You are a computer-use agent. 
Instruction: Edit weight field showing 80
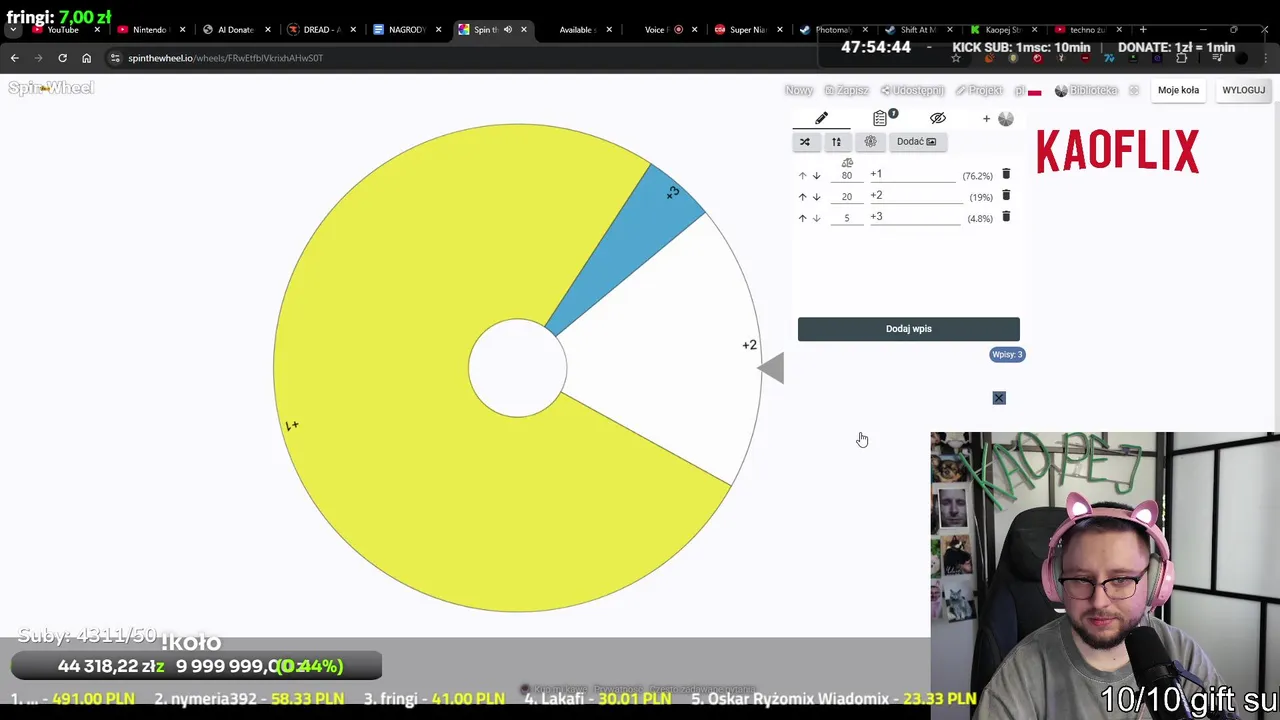pos(847,176)
